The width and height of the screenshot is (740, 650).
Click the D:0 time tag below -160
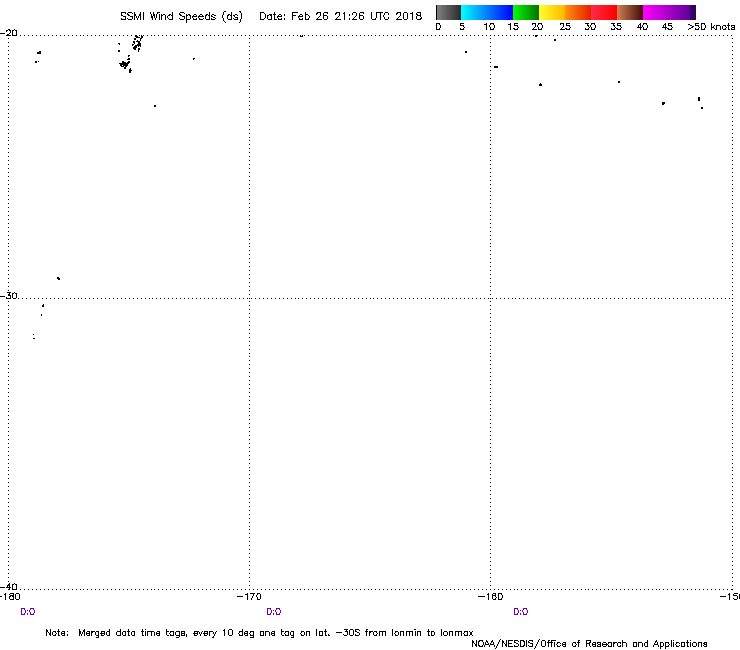520,611
